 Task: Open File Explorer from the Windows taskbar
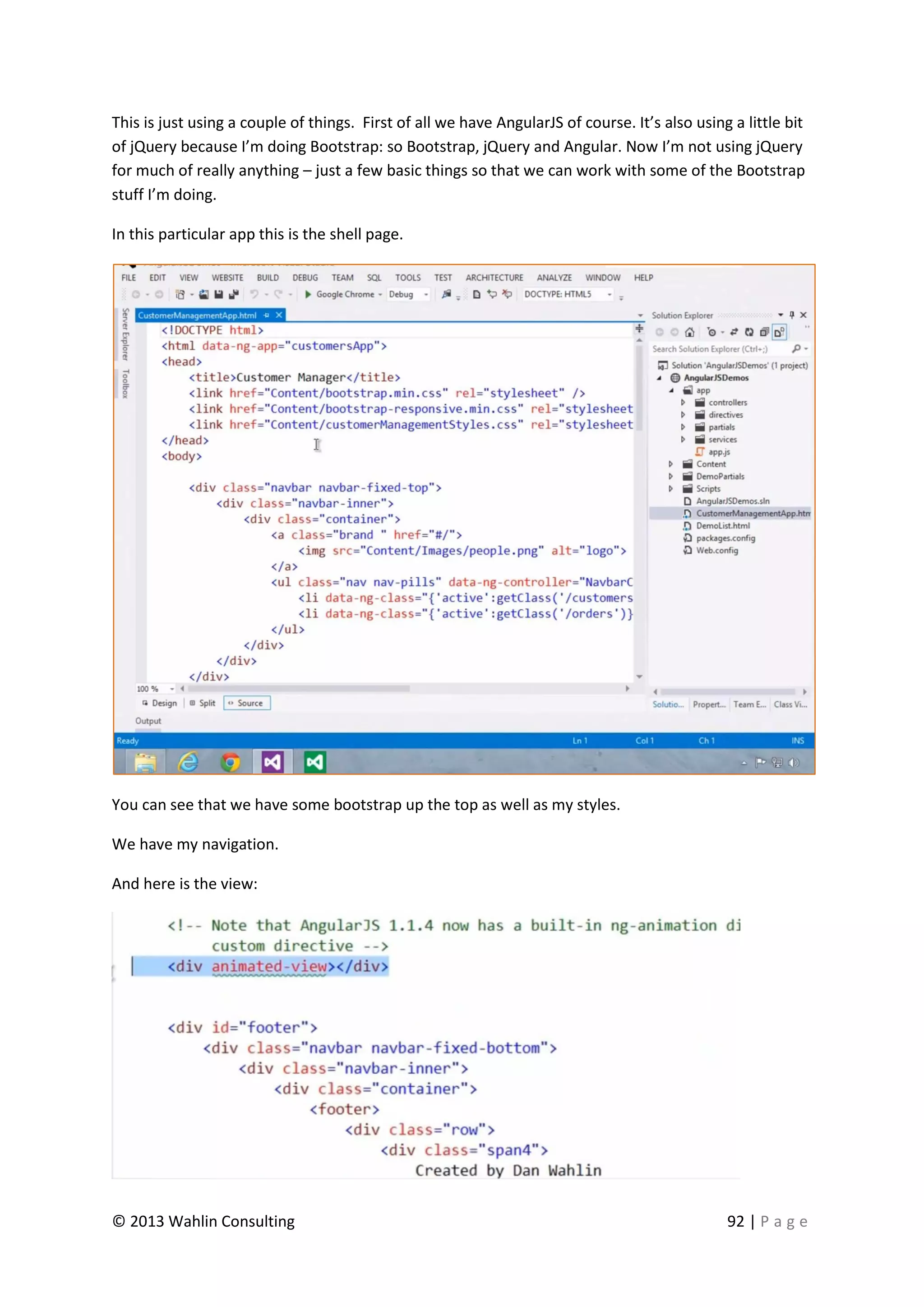(x=145, y=762)
